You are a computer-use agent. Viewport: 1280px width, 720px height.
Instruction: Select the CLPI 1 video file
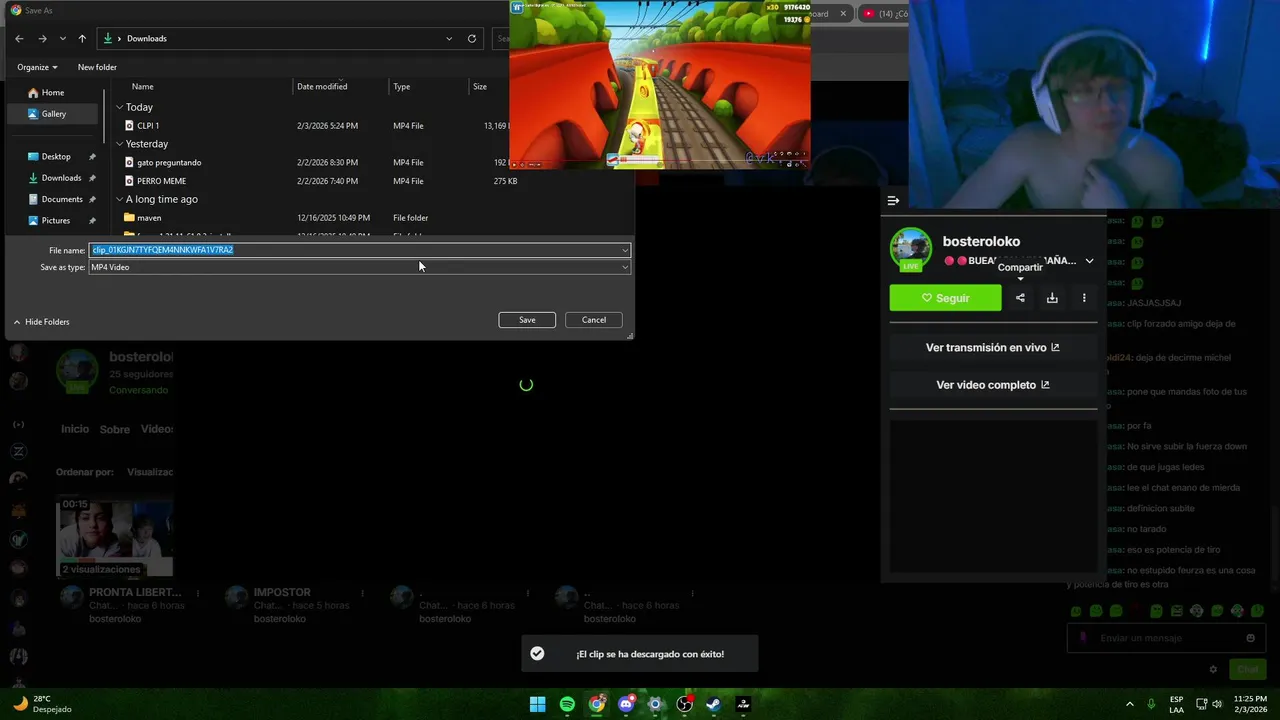(148, 126)
